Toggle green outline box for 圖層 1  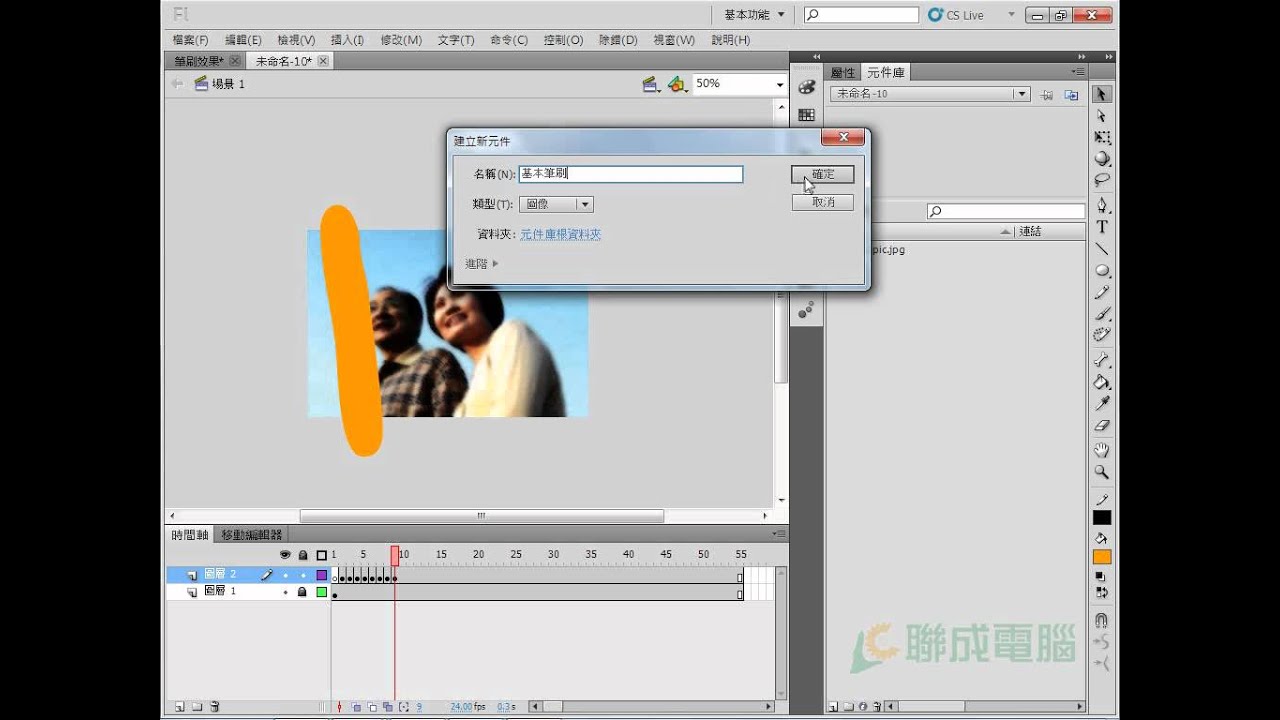(x=322, y=592)
